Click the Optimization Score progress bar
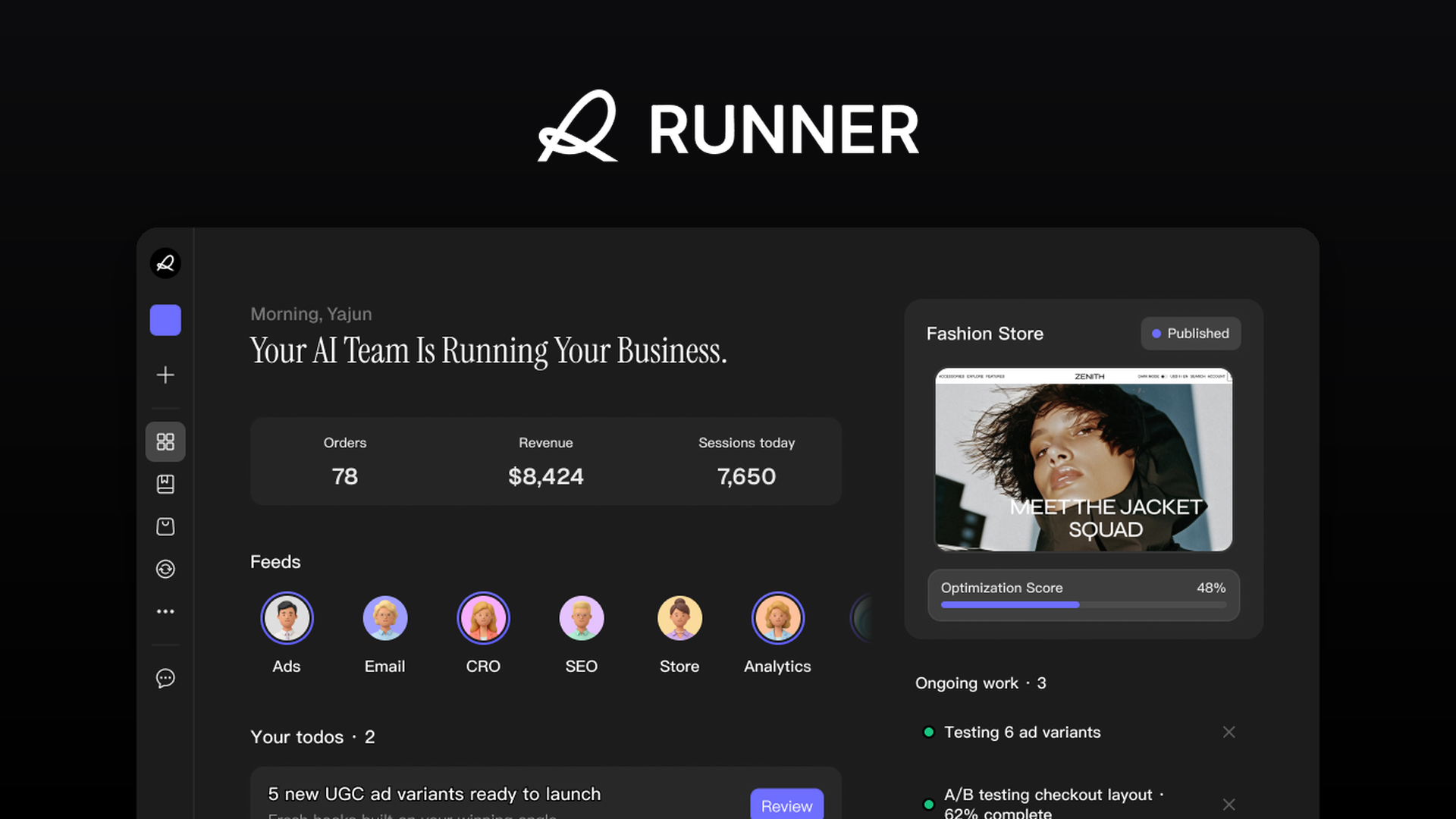 tap(1084, 604)
